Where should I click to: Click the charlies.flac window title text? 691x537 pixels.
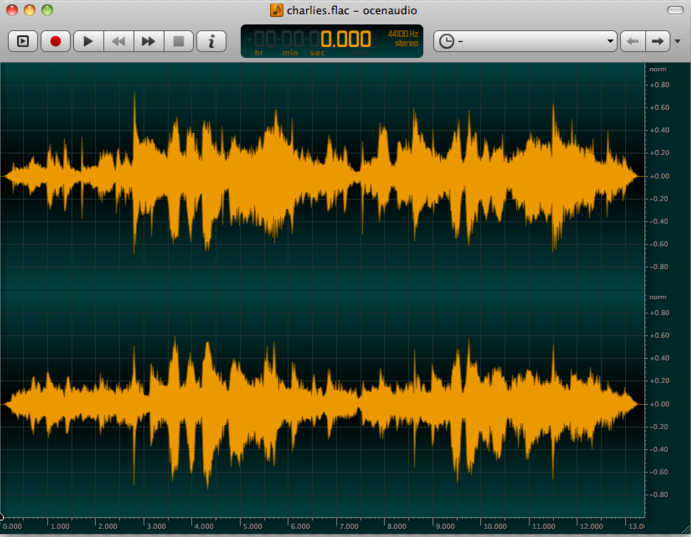point(352,10)
